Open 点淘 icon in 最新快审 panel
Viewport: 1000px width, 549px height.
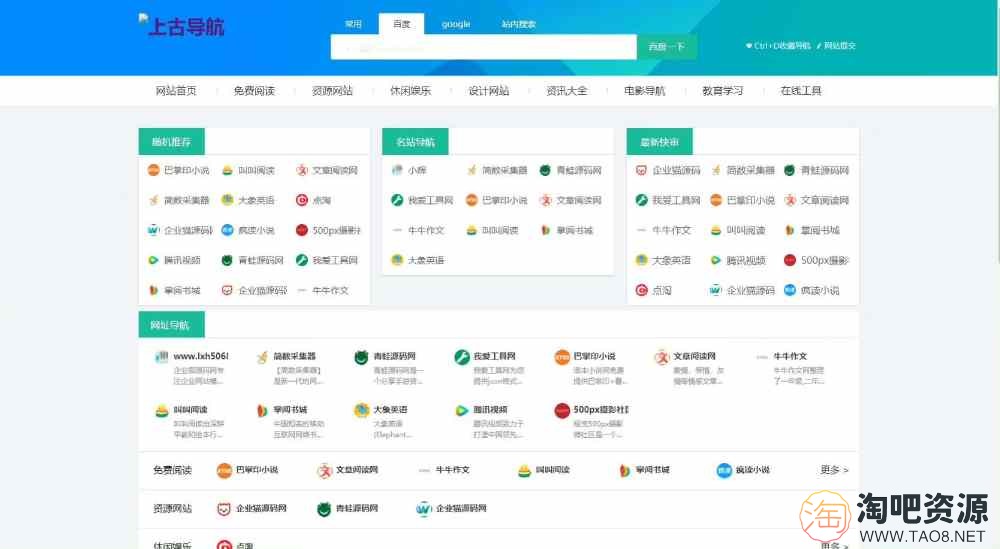coord(641,290)
